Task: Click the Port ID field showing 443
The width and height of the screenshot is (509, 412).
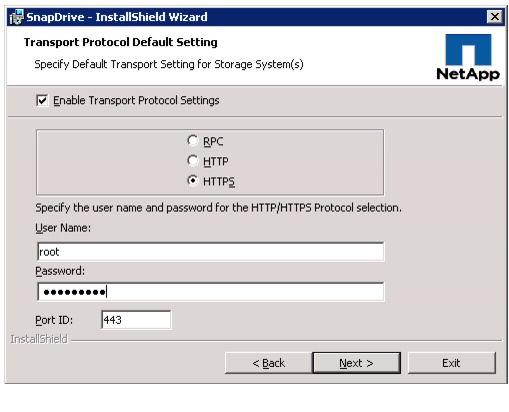Action: [136, 320]
